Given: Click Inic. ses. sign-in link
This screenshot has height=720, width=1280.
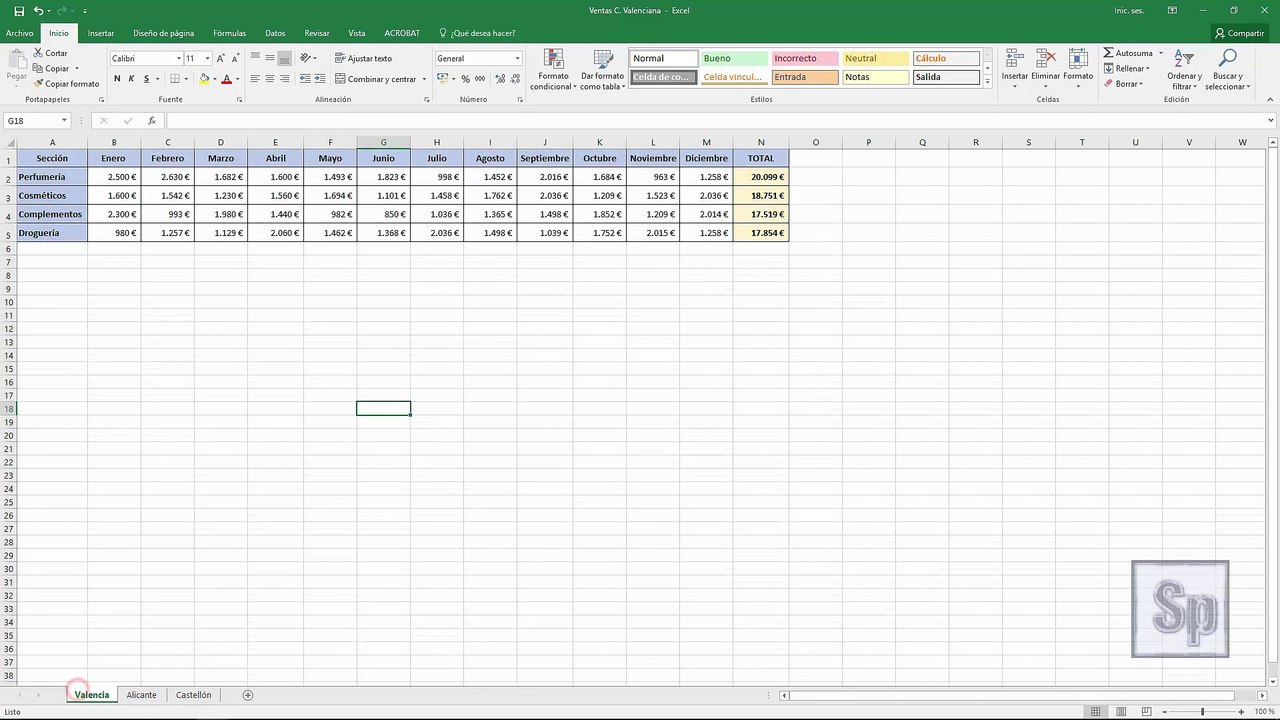Looking at the screenshot, I should (x=1128, y=10).
